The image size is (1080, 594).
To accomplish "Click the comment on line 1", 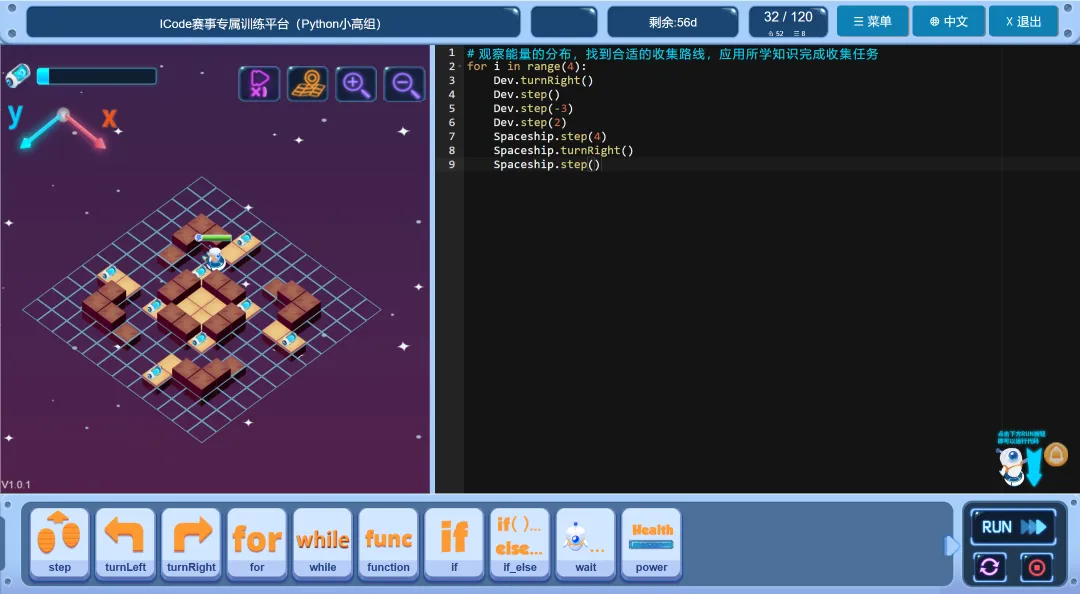I will point(672,54).
